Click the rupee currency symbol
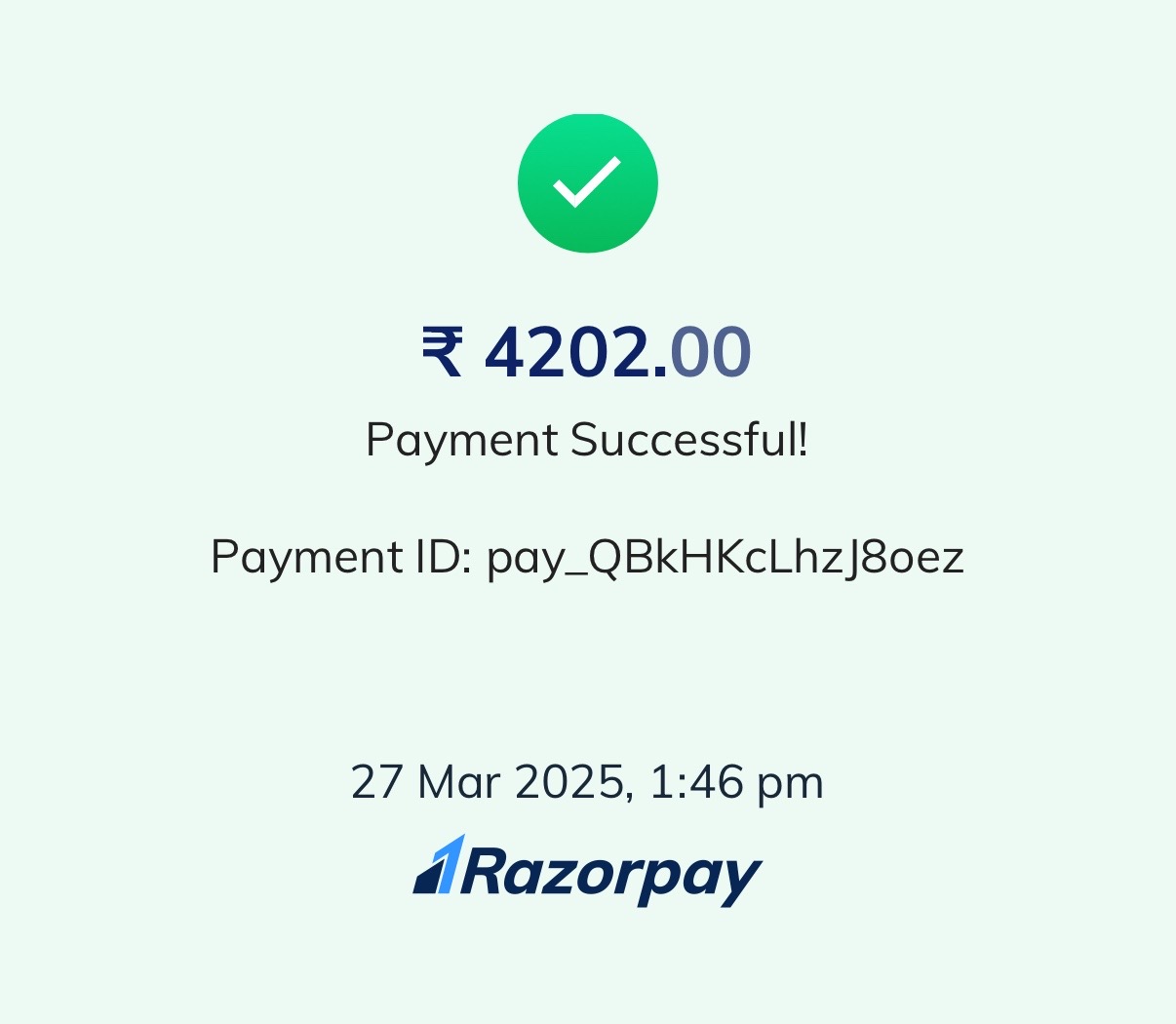 (443, 353)
